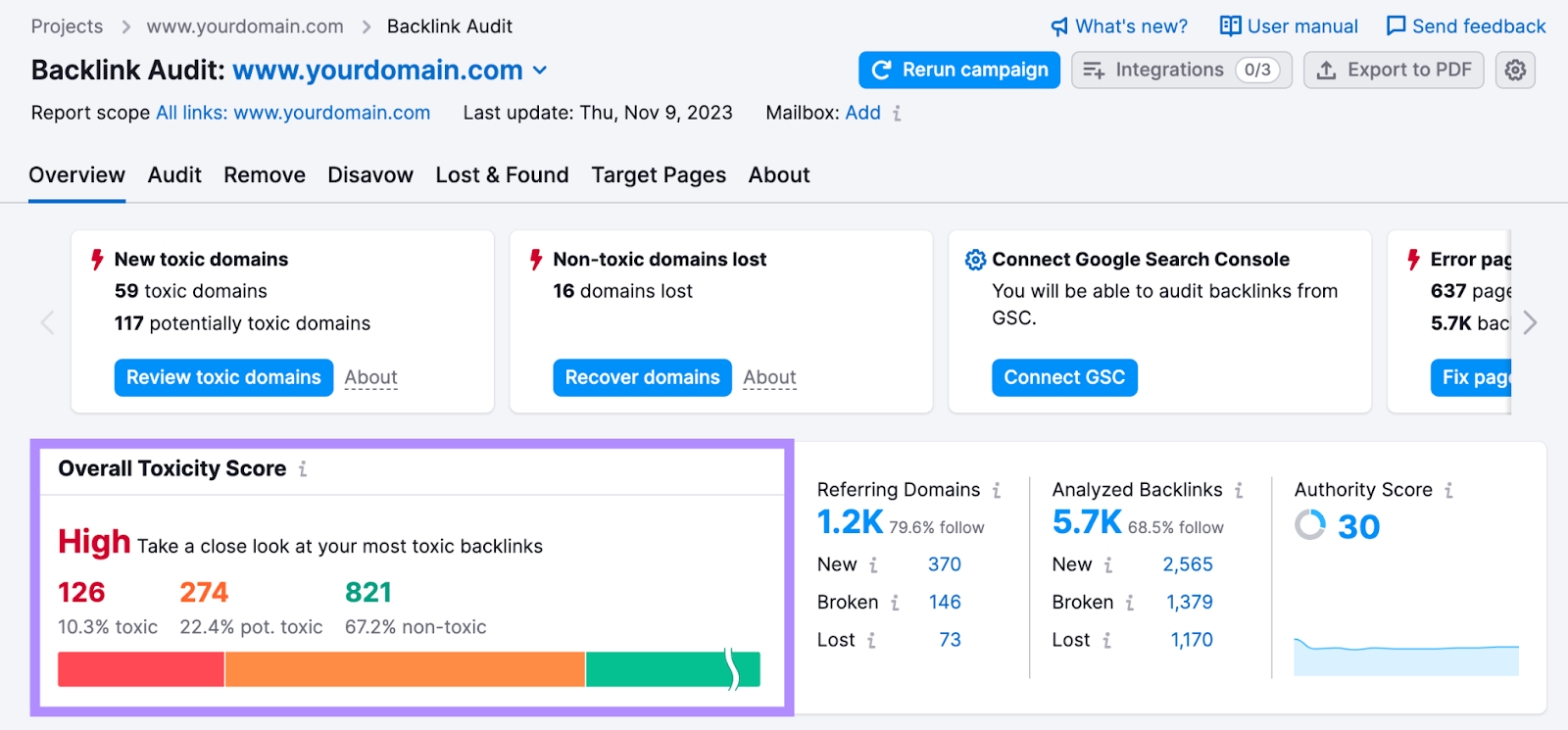
Task: Click Referring Domains Broken value 146
Action: (945, 603)
